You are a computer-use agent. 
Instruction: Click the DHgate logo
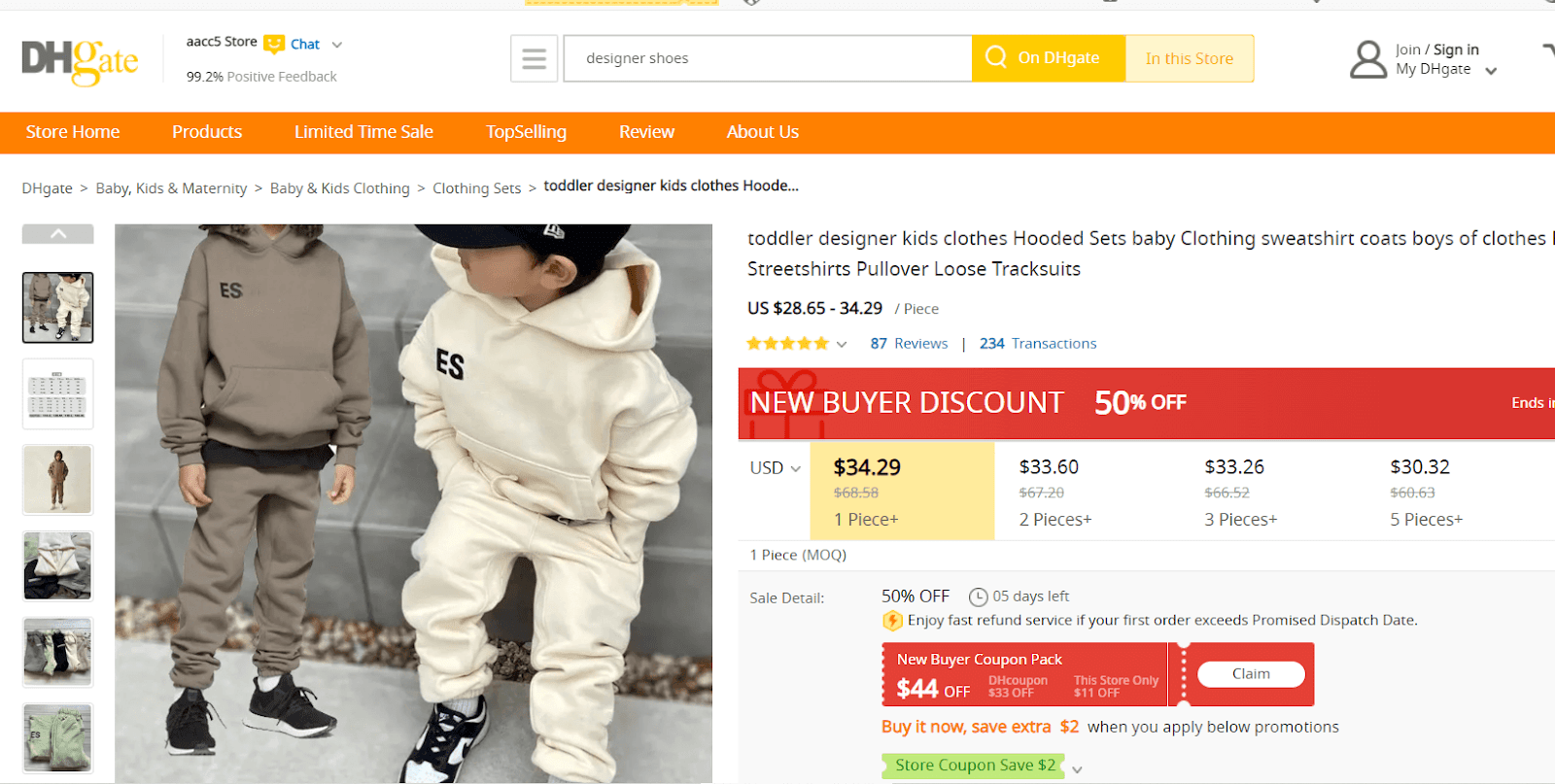click(x=80, y=60)
